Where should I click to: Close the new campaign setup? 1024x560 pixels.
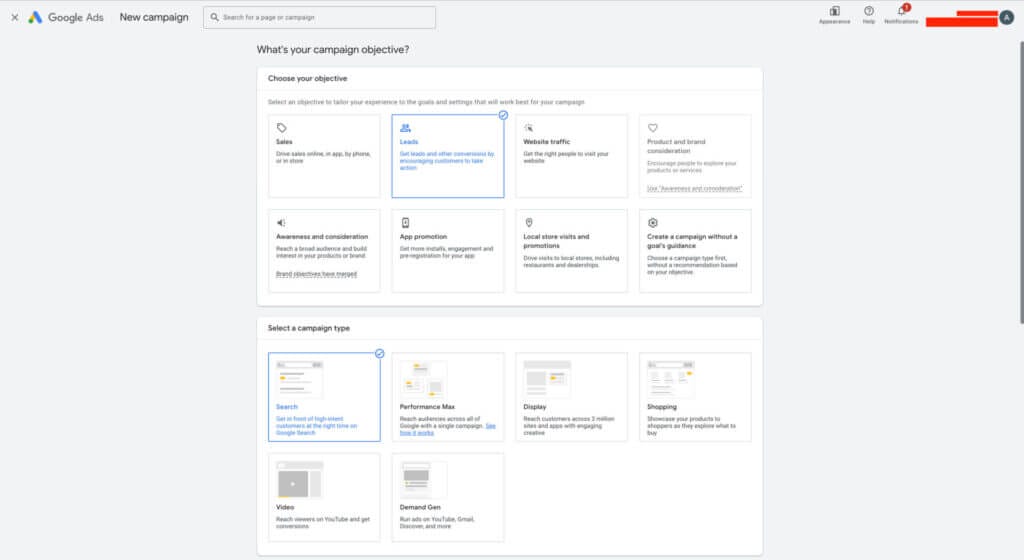pyautogui.click(x=14, y=18)
